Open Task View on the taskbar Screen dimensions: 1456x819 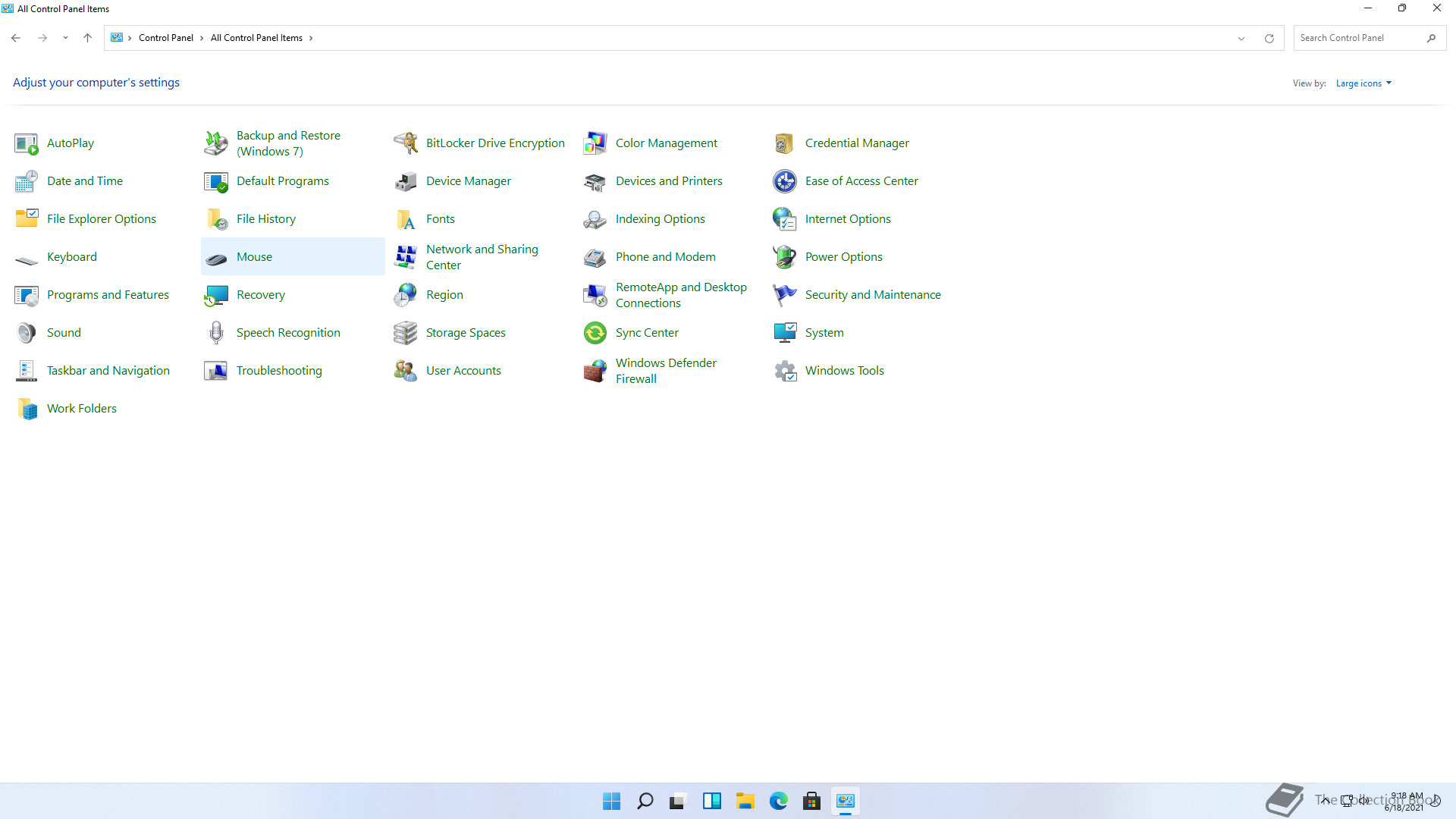[678, 801]
